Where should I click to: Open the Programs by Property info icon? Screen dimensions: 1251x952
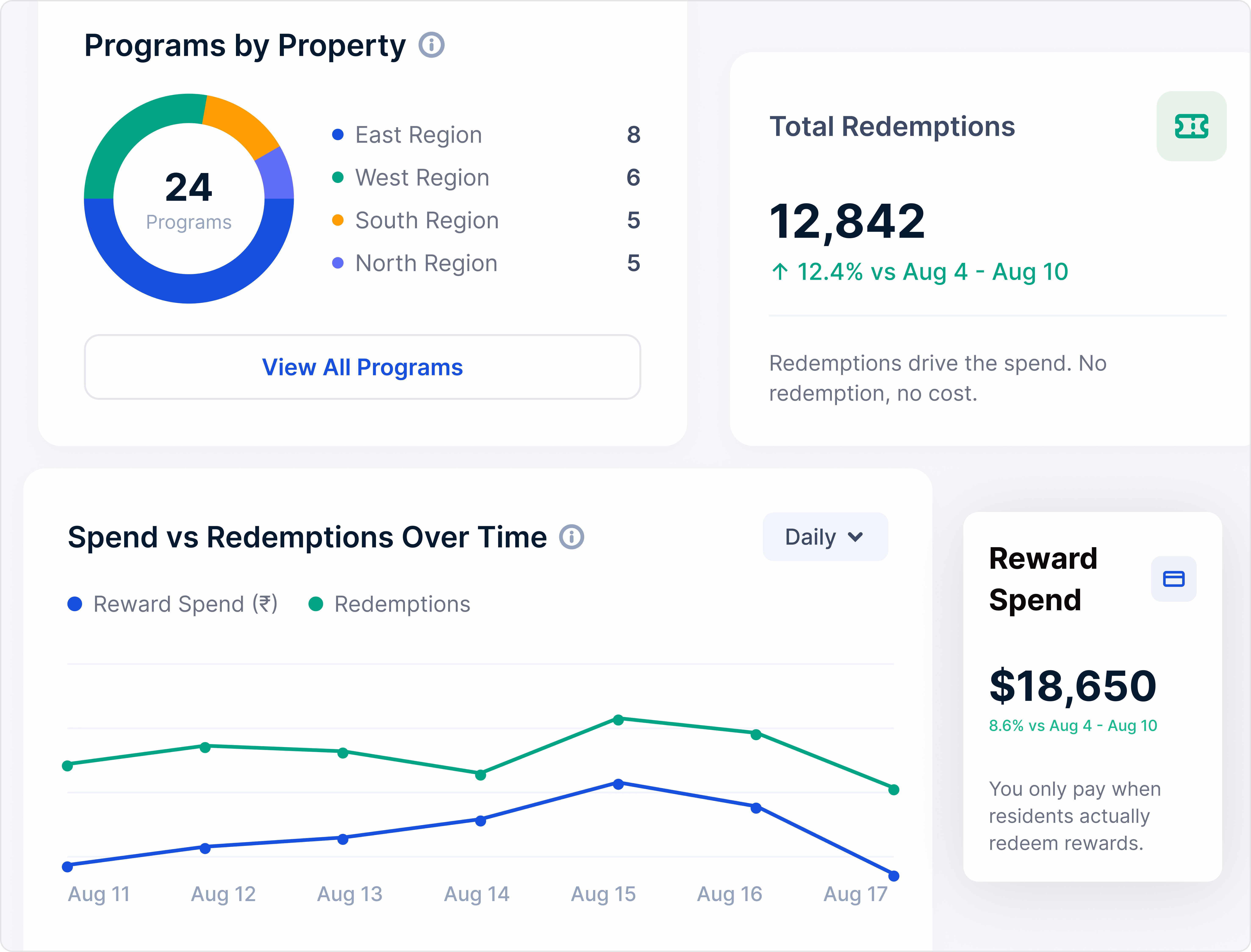pyautogui.click(x=431, y=45)
